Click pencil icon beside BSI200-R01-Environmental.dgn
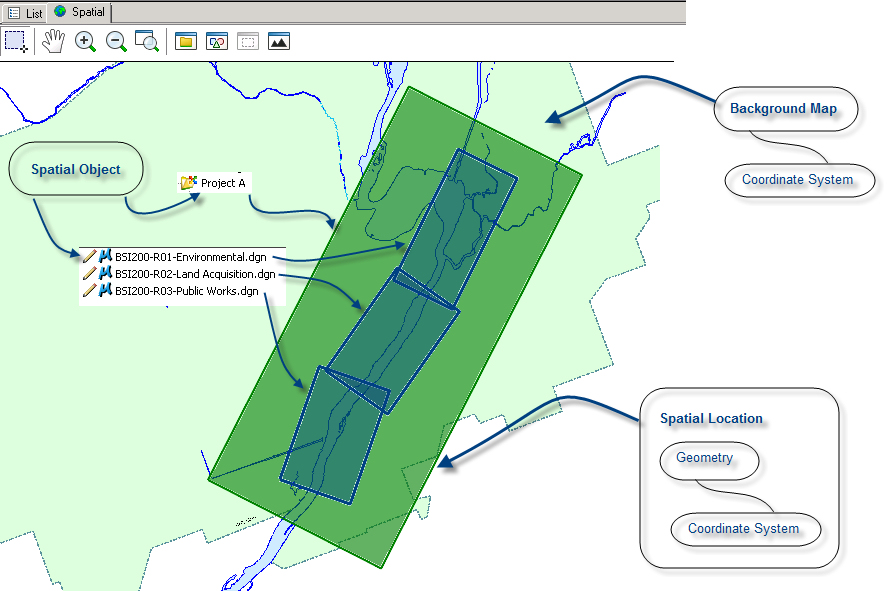The height and width of the screenshot is (591, 896). (88, 256)
